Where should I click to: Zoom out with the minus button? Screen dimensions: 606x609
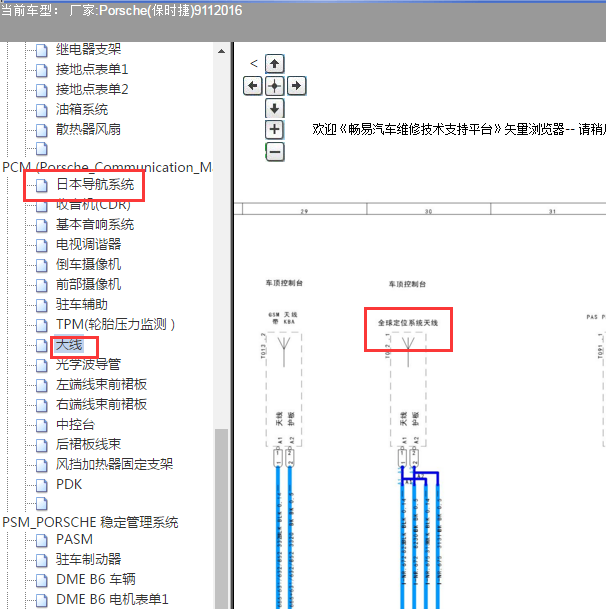tap(275, 152)
